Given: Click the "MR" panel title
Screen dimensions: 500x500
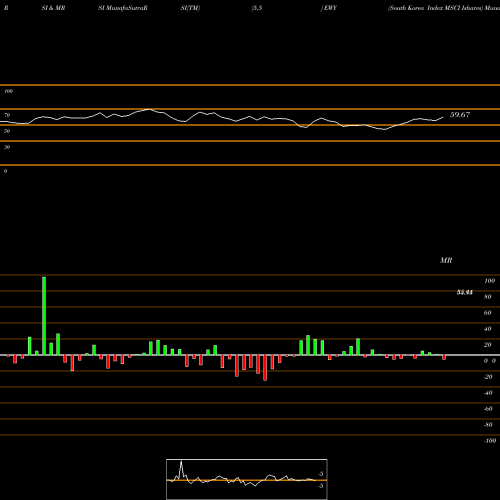Looking at the screenshot, I should [446, 260].
